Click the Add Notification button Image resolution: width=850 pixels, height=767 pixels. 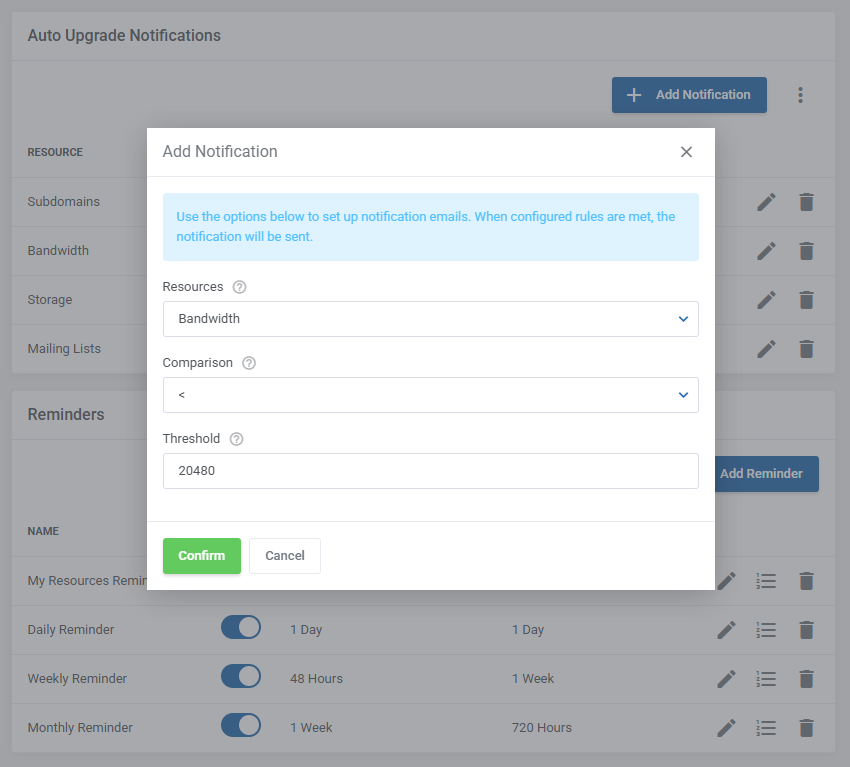click(x=689, y=95)
